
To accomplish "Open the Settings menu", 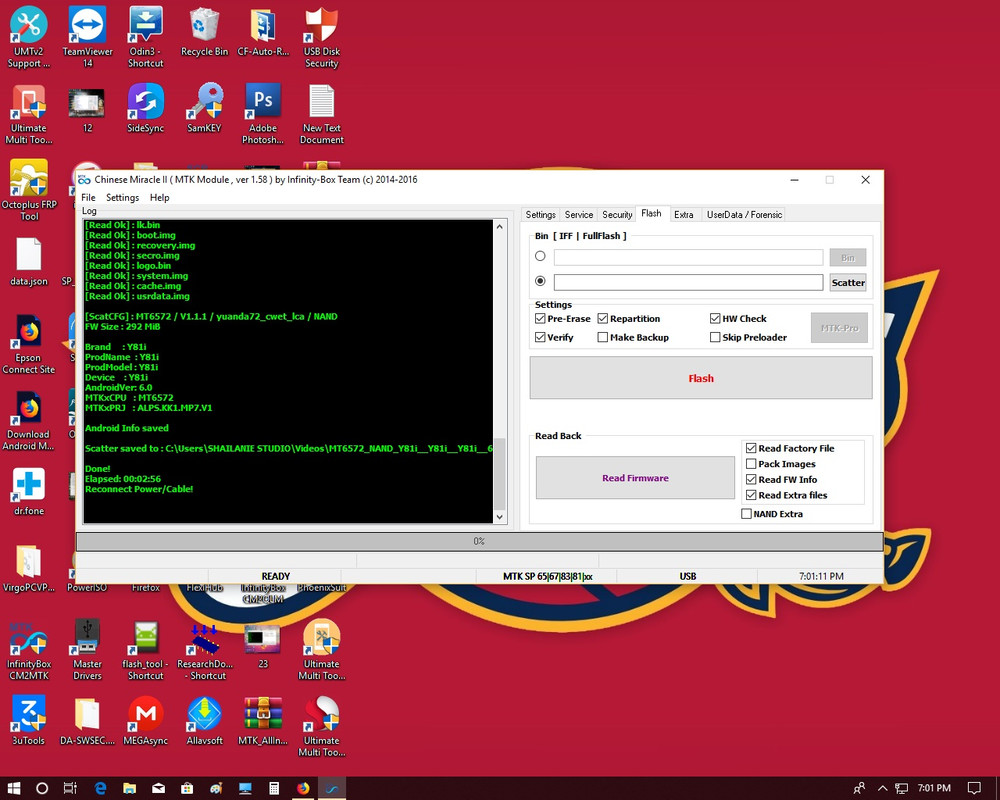I will click(122, 198).
